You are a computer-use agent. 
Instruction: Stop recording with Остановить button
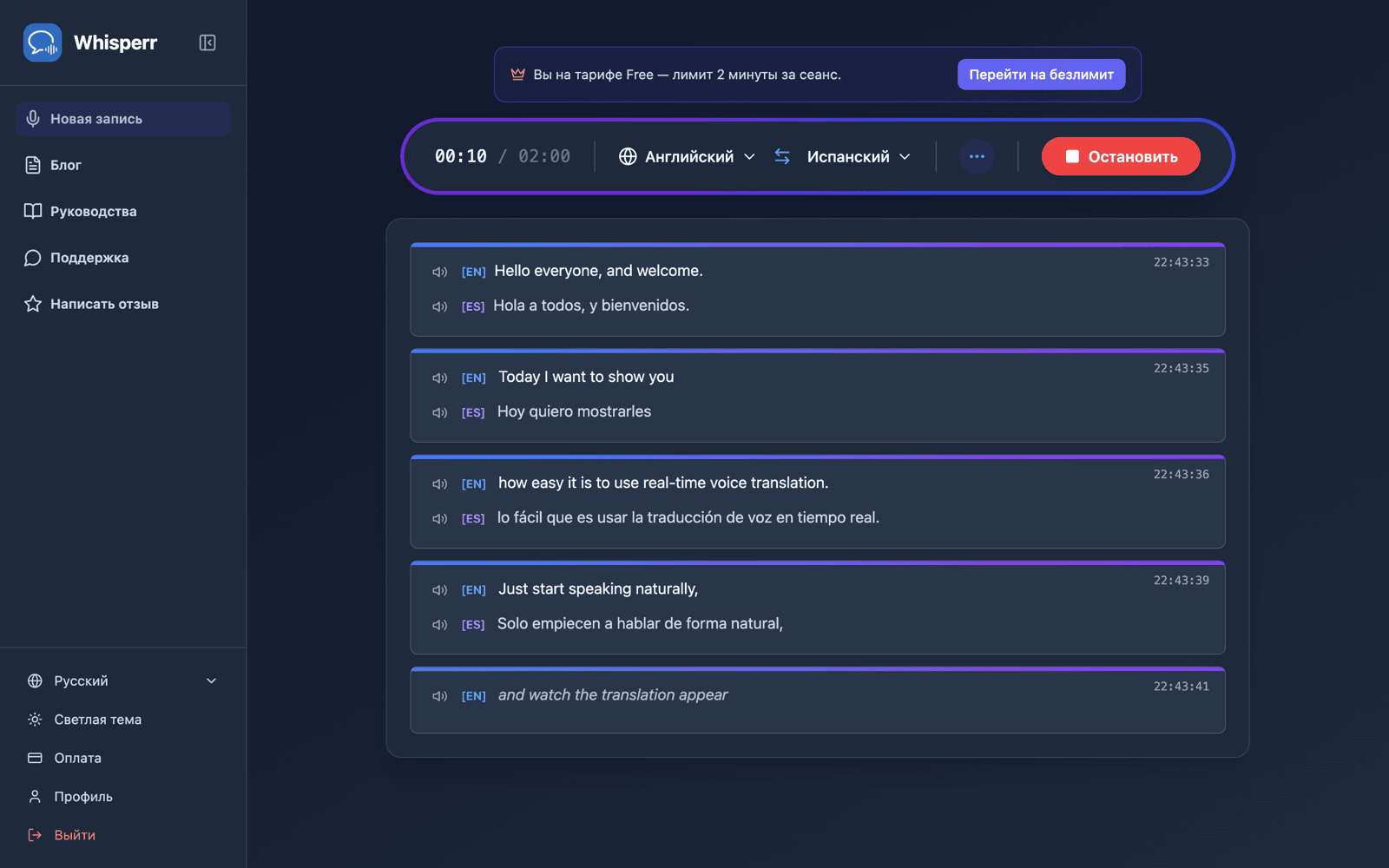point(1121,156)
